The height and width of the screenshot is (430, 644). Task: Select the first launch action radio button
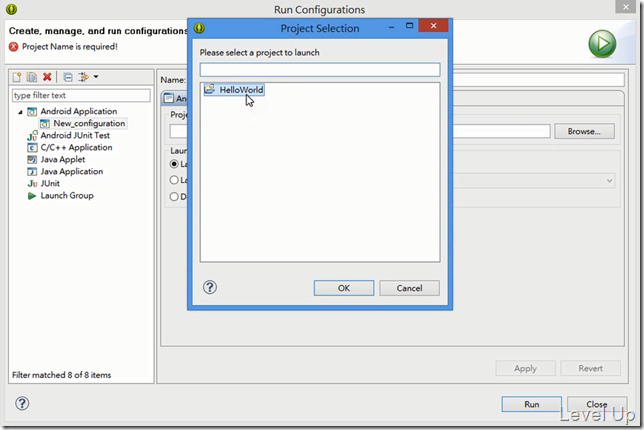174,164
